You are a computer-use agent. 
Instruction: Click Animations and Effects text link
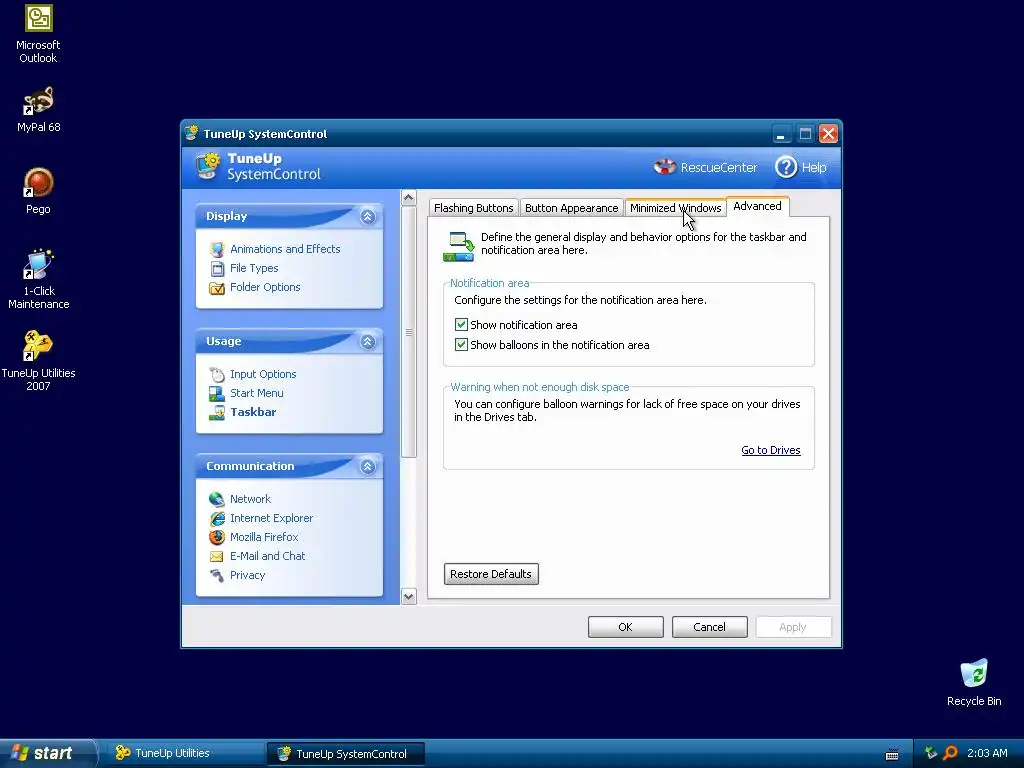click(x=285, y=249)
